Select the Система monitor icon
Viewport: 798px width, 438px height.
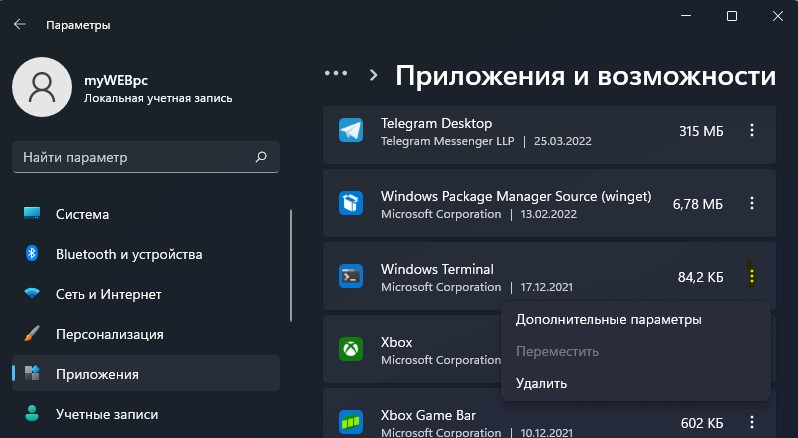point(32,213)
